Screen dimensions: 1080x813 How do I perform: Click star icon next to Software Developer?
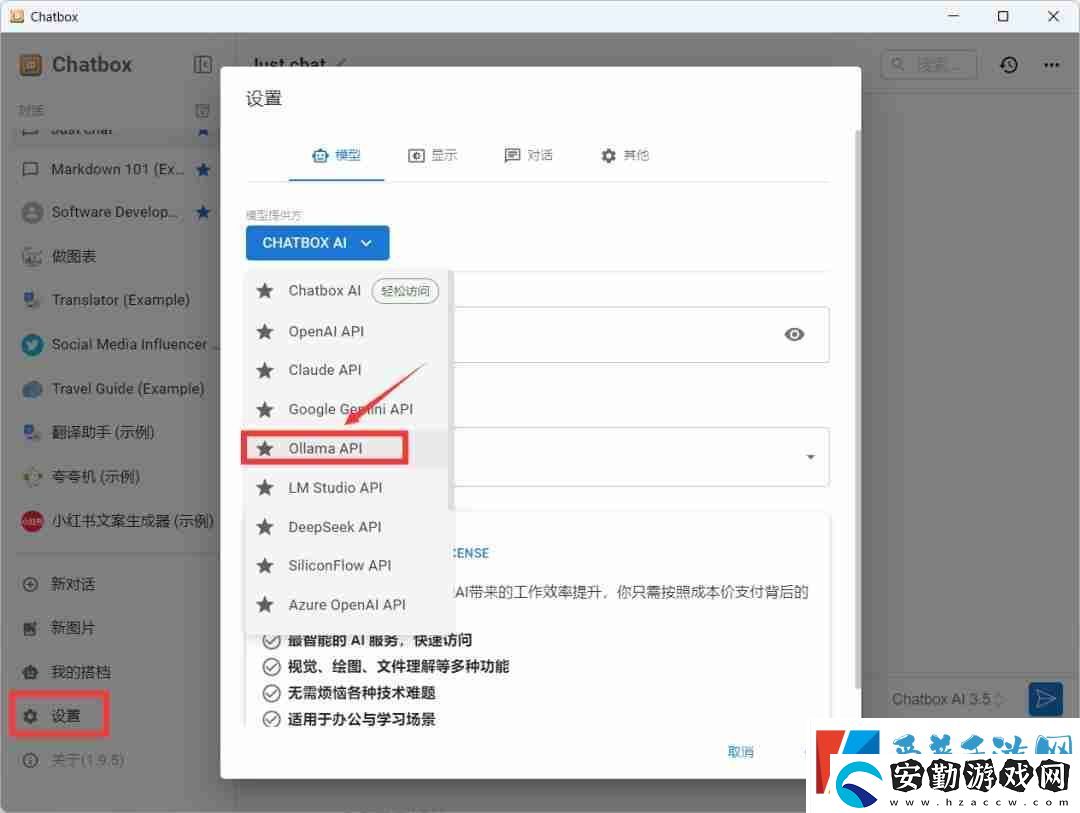(202, 212)
